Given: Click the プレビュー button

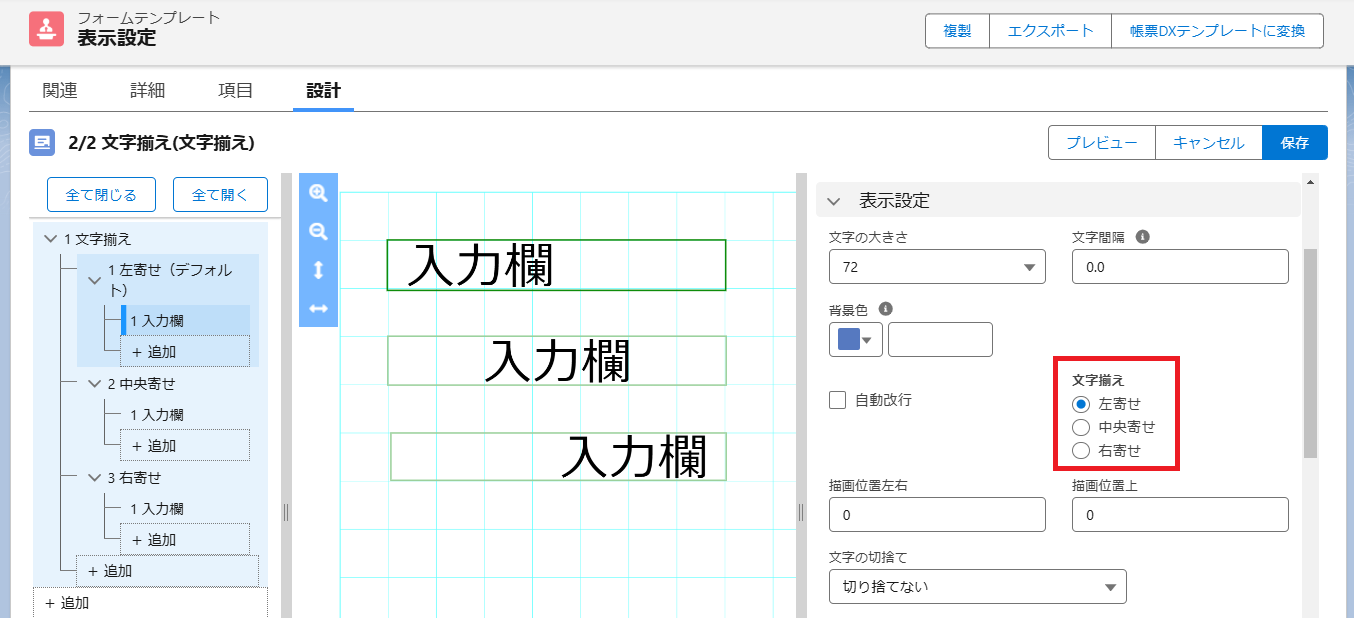Looking at the screenshot, I should 1101,143.
